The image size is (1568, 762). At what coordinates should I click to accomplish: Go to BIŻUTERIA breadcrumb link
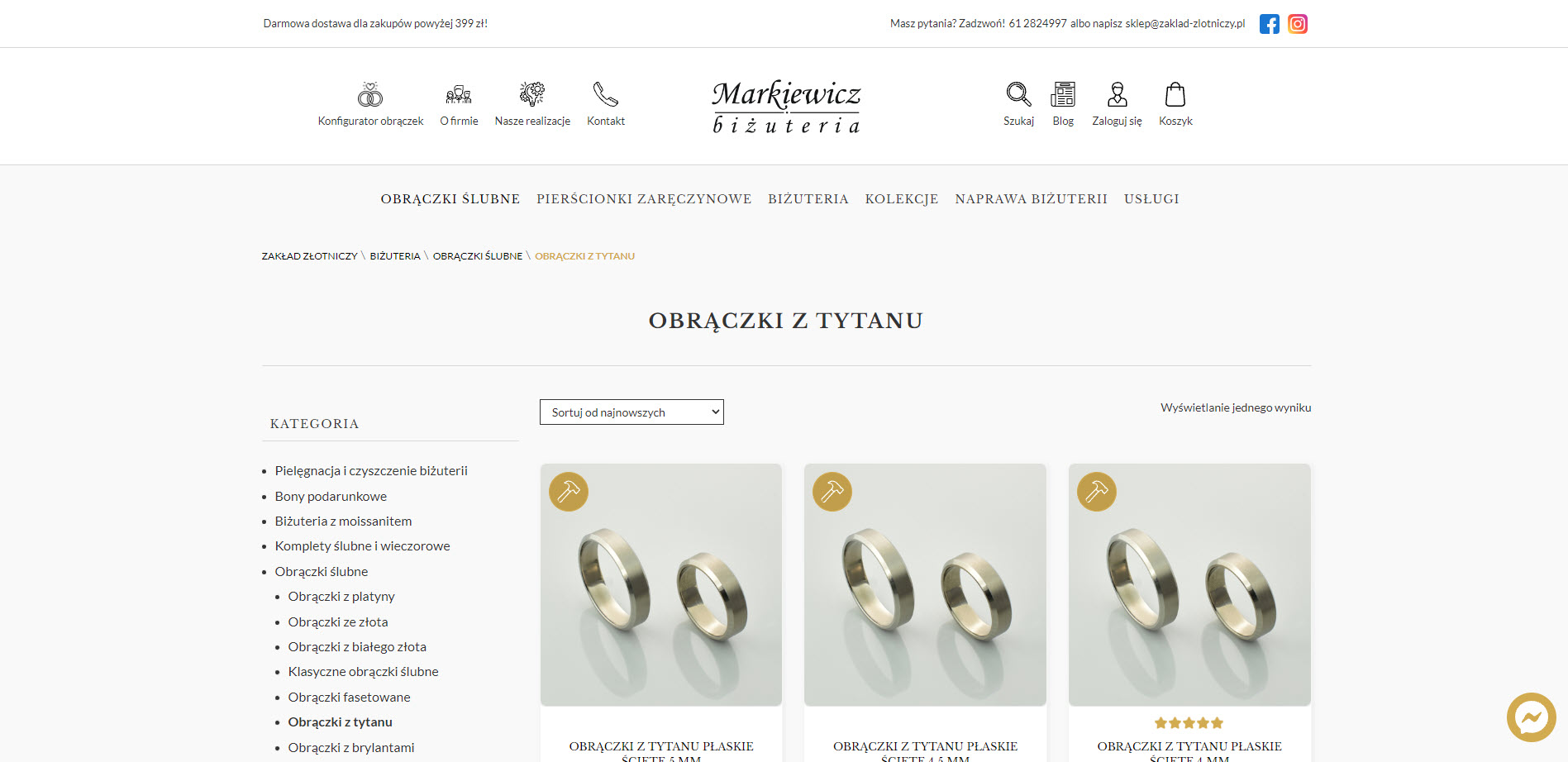[395, 256]
